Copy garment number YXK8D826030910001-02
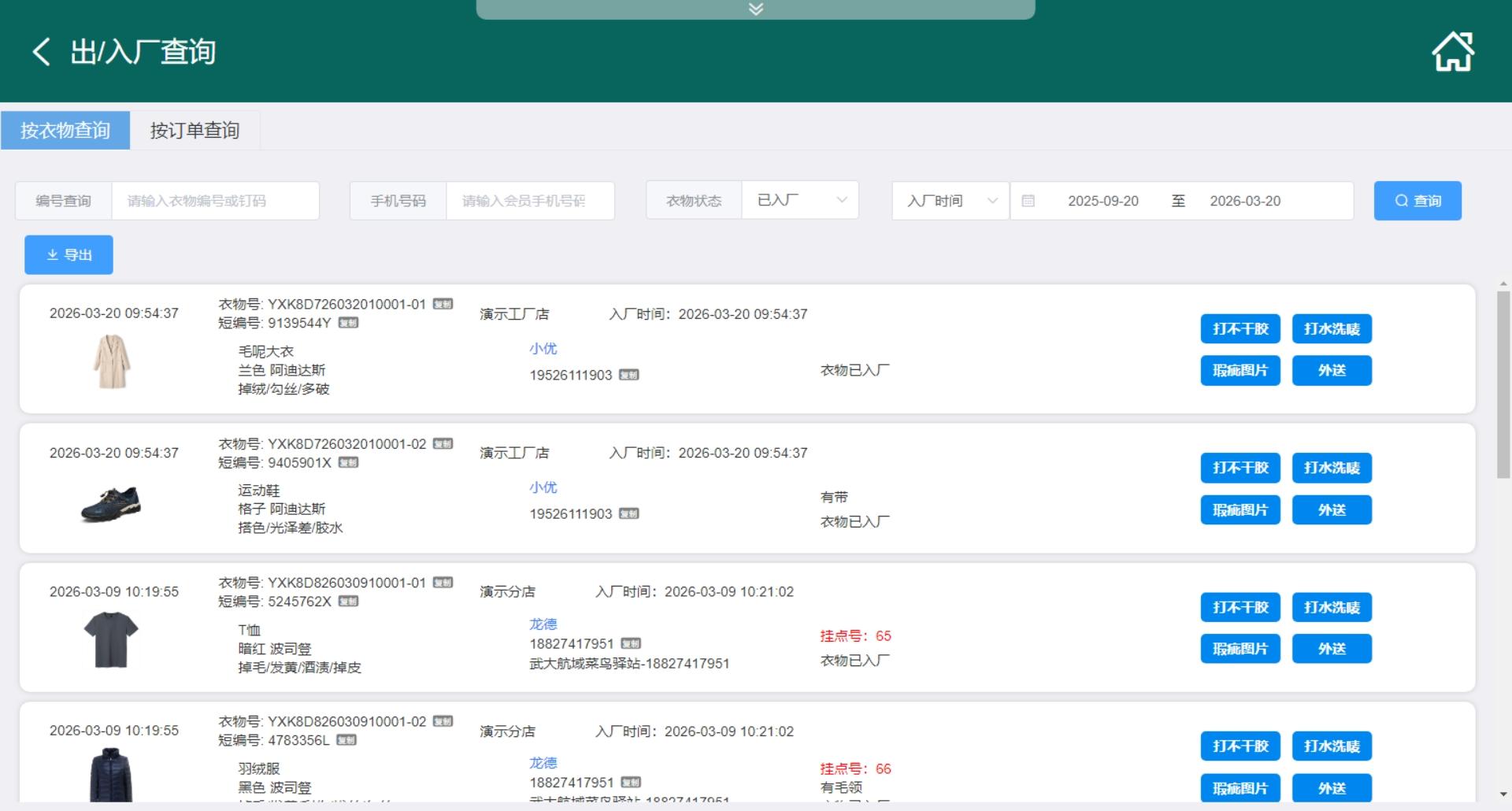Screen dimensions: 1512x811 click(x=443, y=721)
